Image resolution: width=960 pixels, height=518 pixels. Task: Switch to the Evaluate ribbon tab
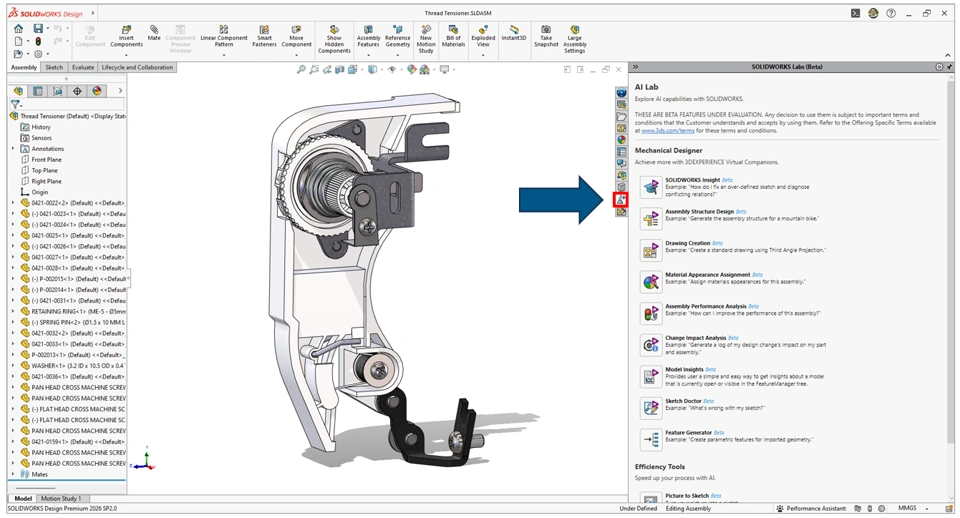tap(83, 67)
